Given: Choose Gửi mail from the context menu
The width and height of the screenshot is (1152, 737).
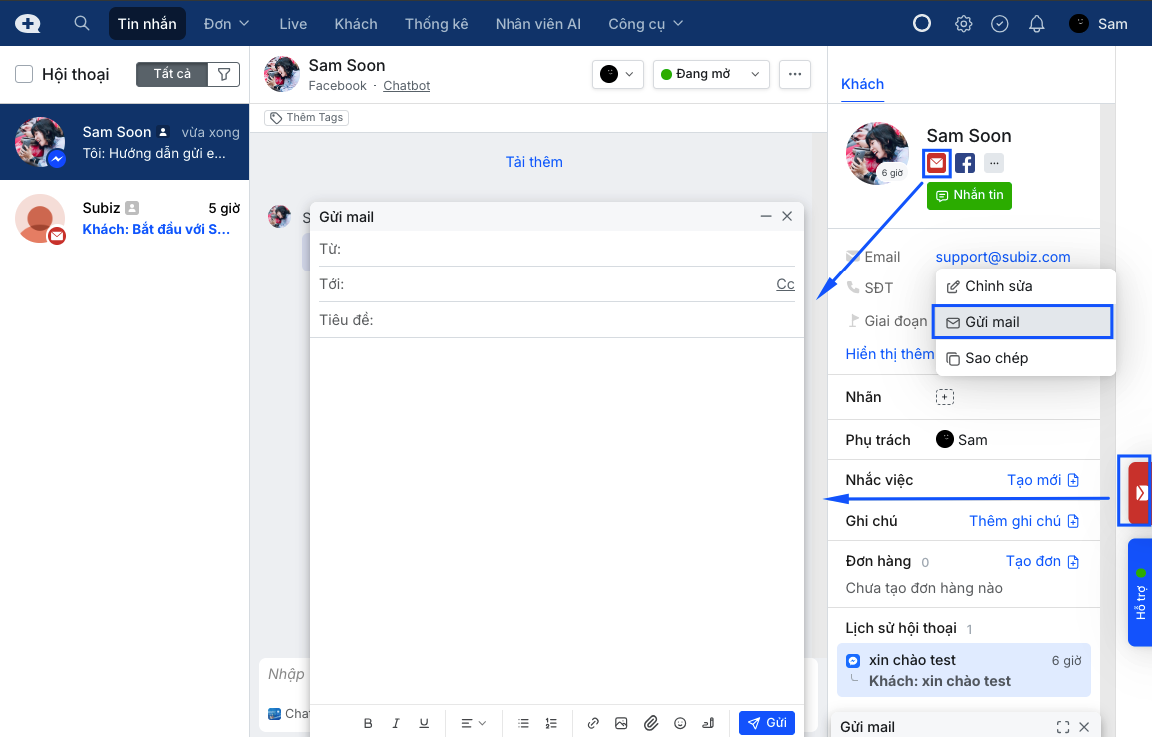Looking at the screenshot, I should point(1022,322).
